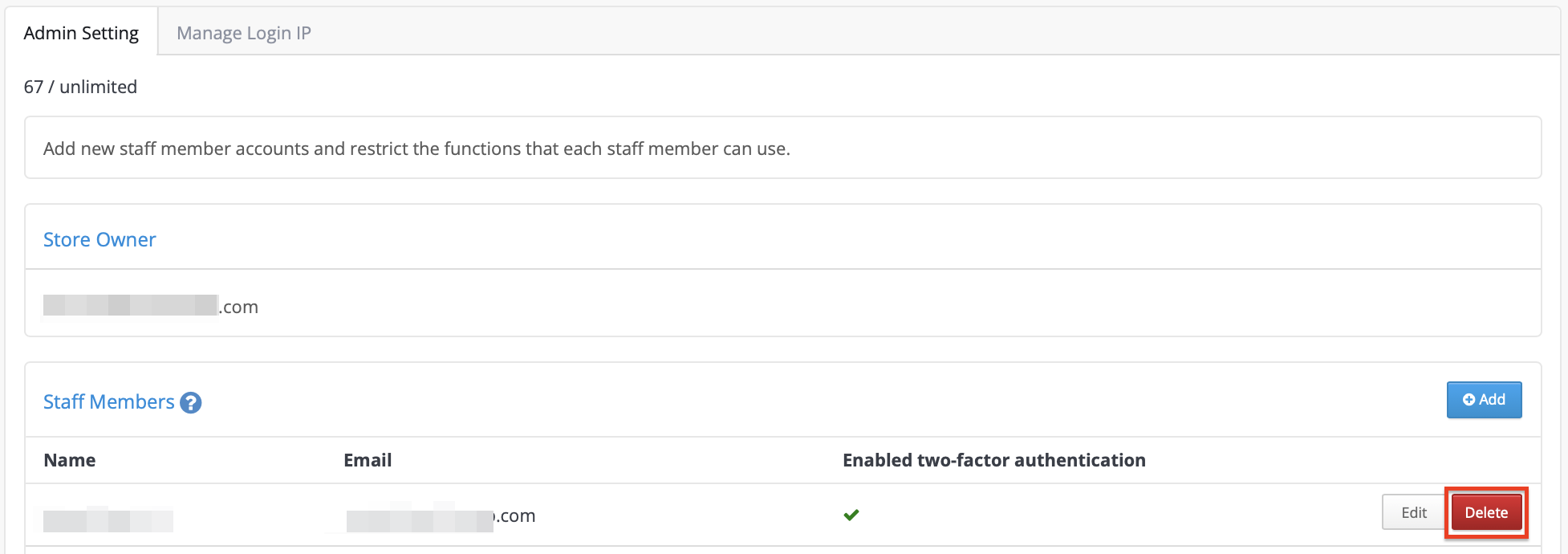Select the Admin Setting tab
The height and width of the screenshot is (554, 1568).
(x=81, y=33)
